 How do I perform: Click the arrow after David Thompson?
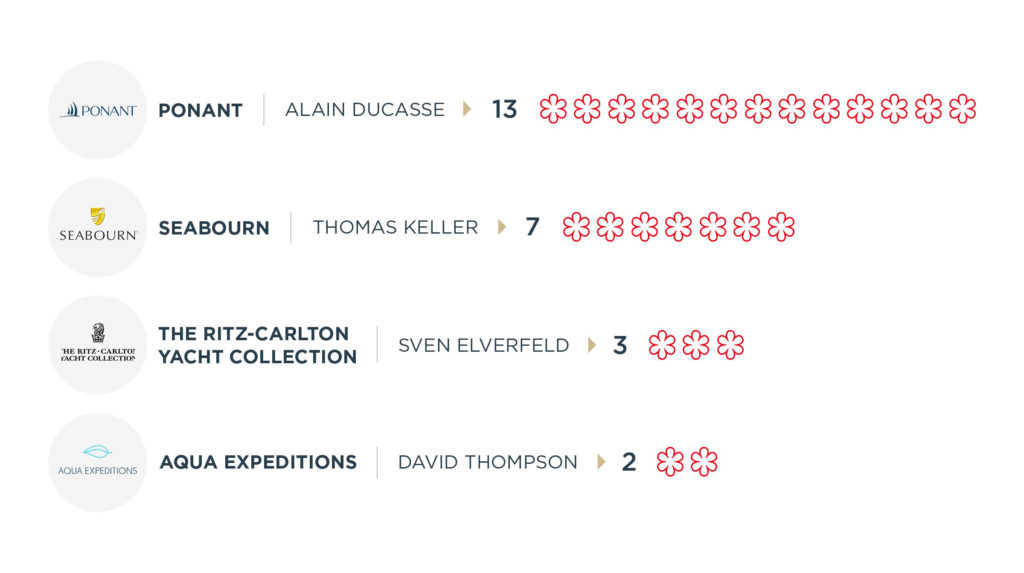click(601, 462)
